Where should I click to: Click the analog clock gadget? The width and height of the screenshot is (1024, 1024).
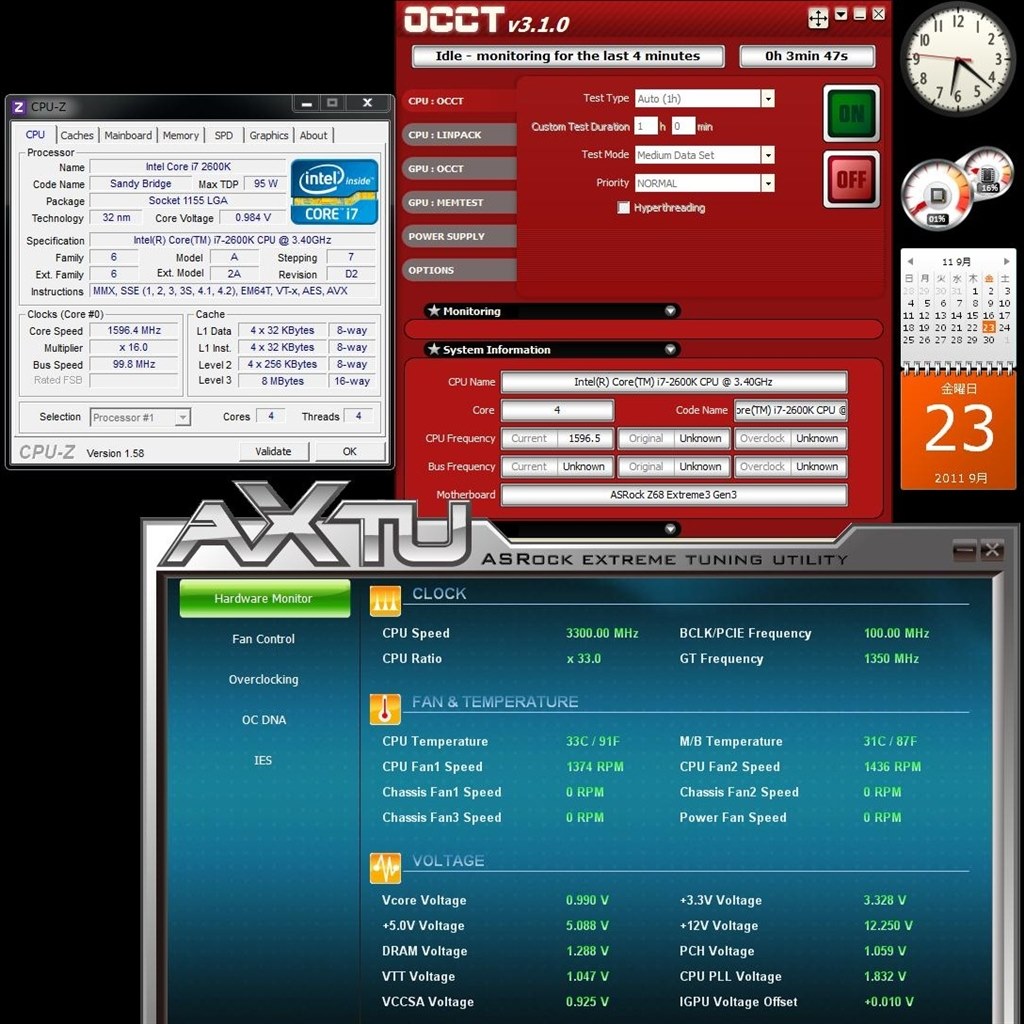[x=957, y=59]
